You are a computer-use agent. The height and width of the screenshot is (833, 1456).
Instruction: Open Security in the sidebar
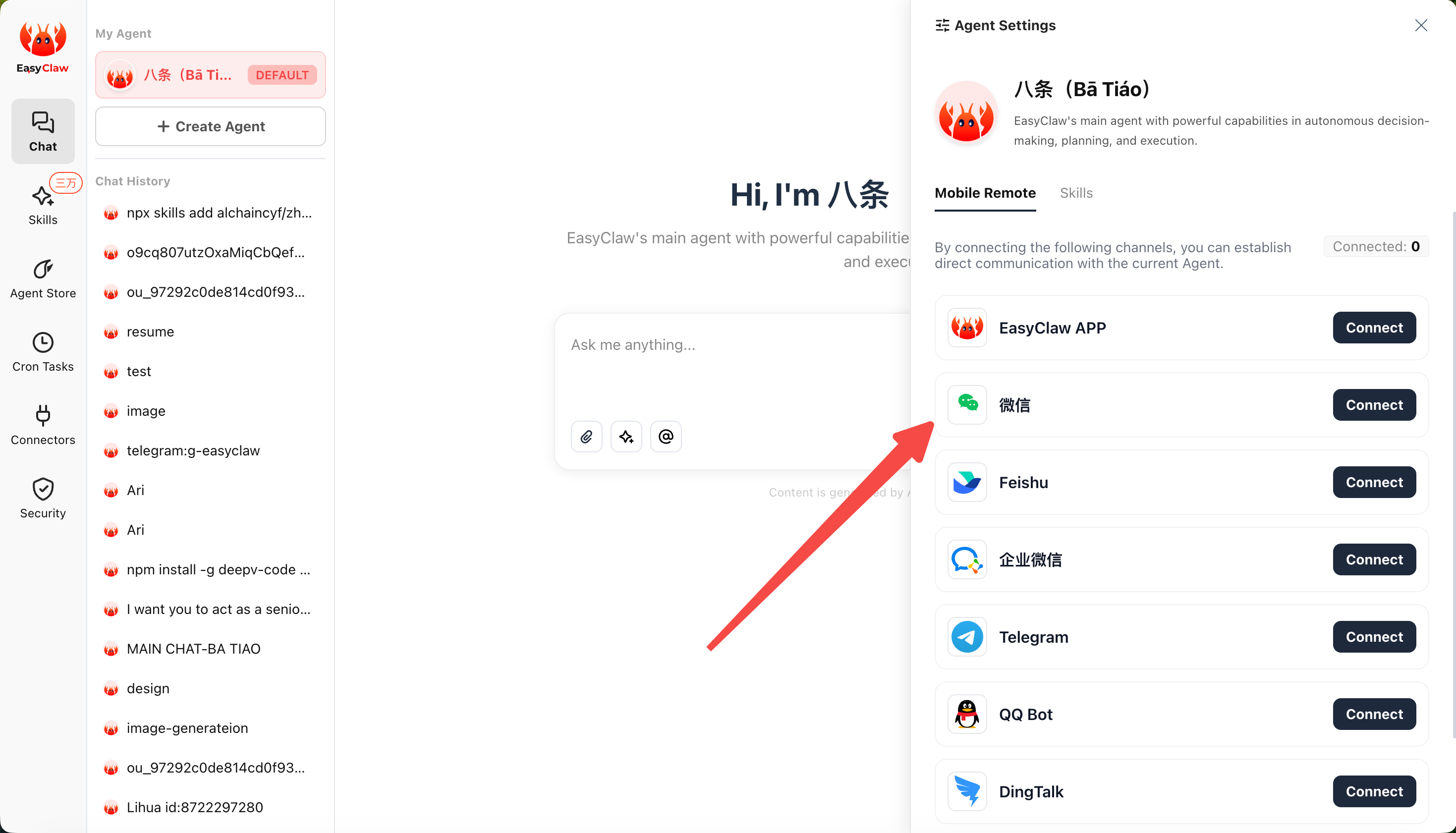[43, 499]
